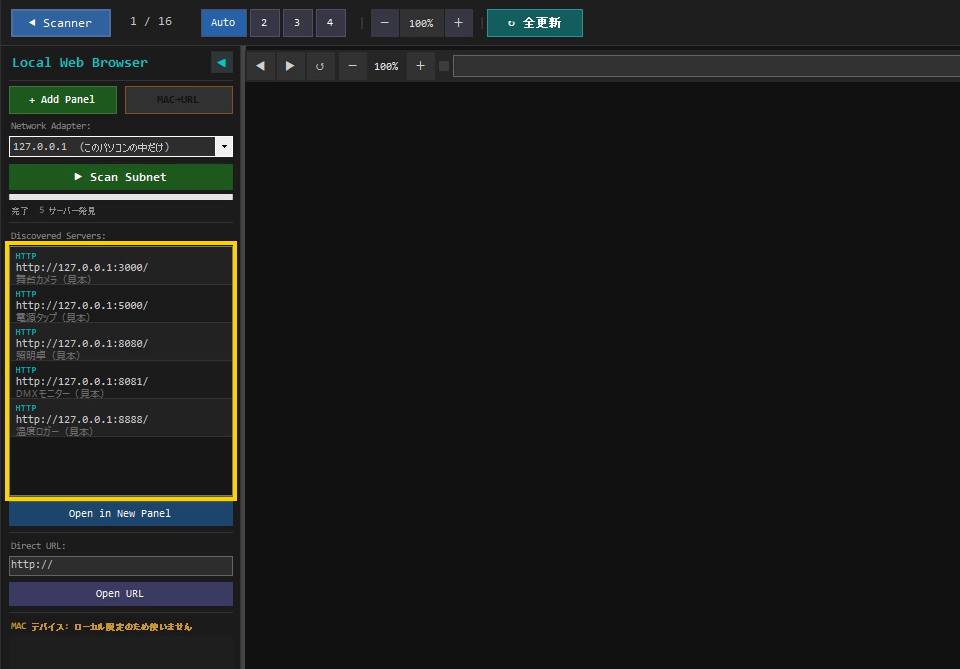Refresh all panels with 全更新

(534, 23)
